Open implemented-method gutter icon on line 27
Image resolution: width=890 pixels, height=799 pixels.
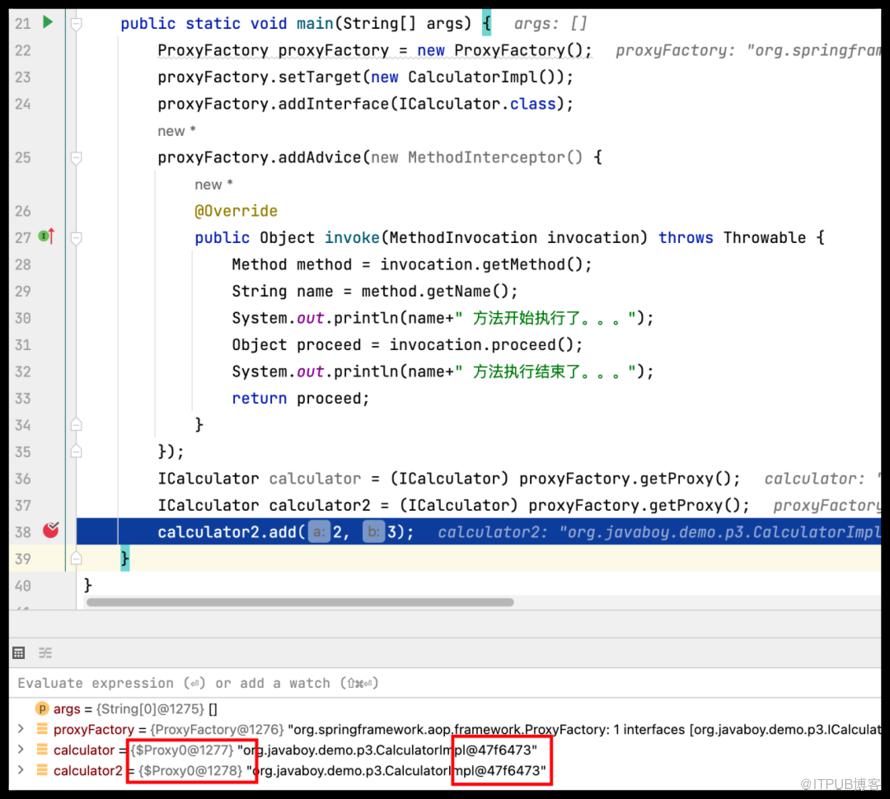tap(47, 236)
